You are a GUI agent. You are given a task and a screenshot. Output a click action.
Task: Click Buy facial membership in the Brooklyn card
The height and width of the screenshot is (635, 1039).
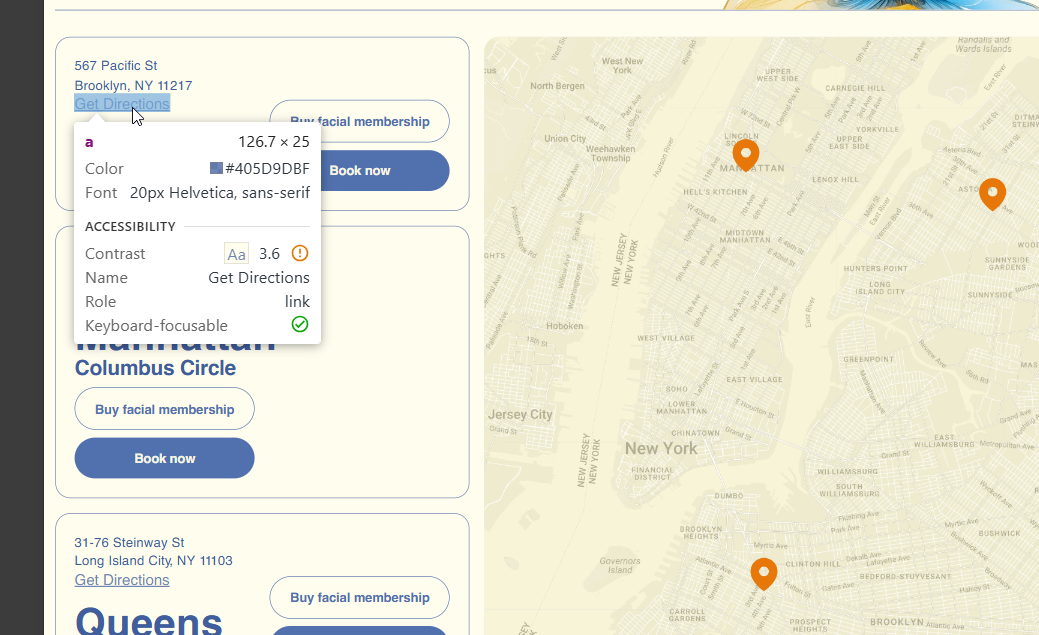359,121
